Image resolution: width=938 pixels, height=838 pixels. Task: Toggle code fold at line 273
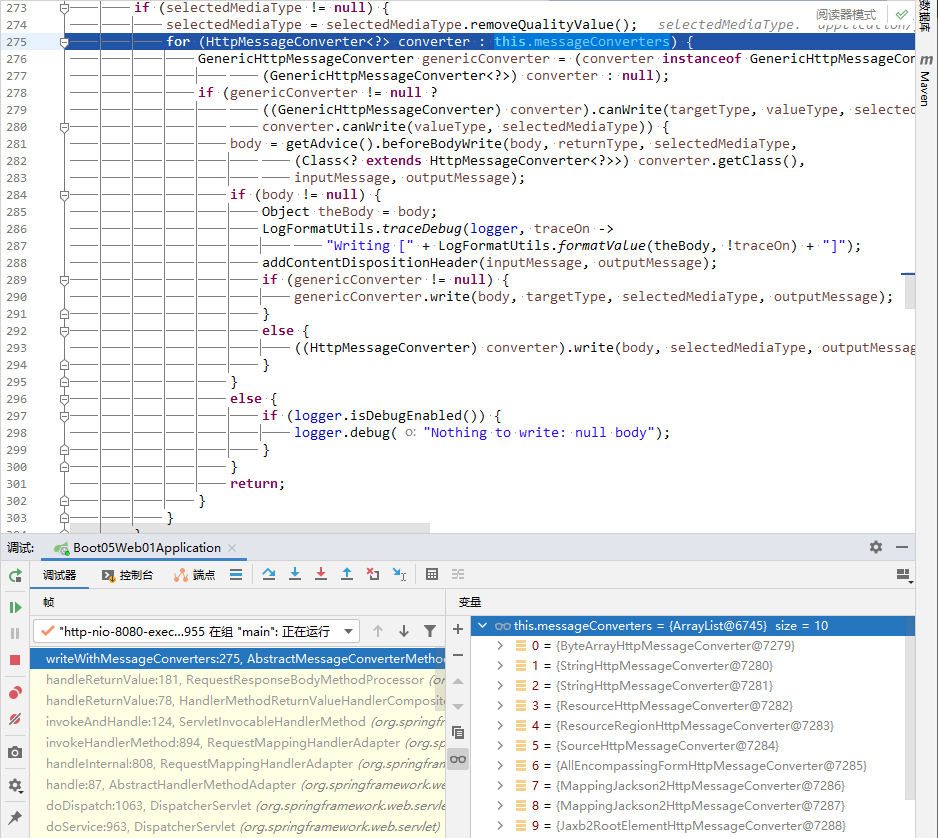(x=65, y=8)
